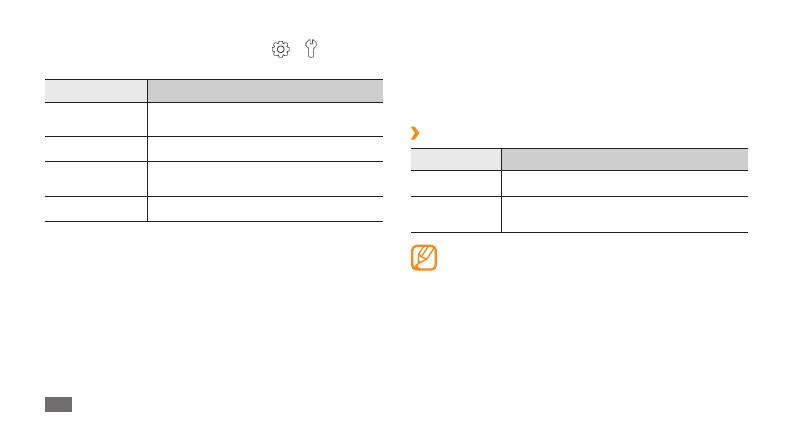This screenshot has width=794, height=431.
Task: Click last row's wide cell in the four-row table
Action: [x=265, y=208]
